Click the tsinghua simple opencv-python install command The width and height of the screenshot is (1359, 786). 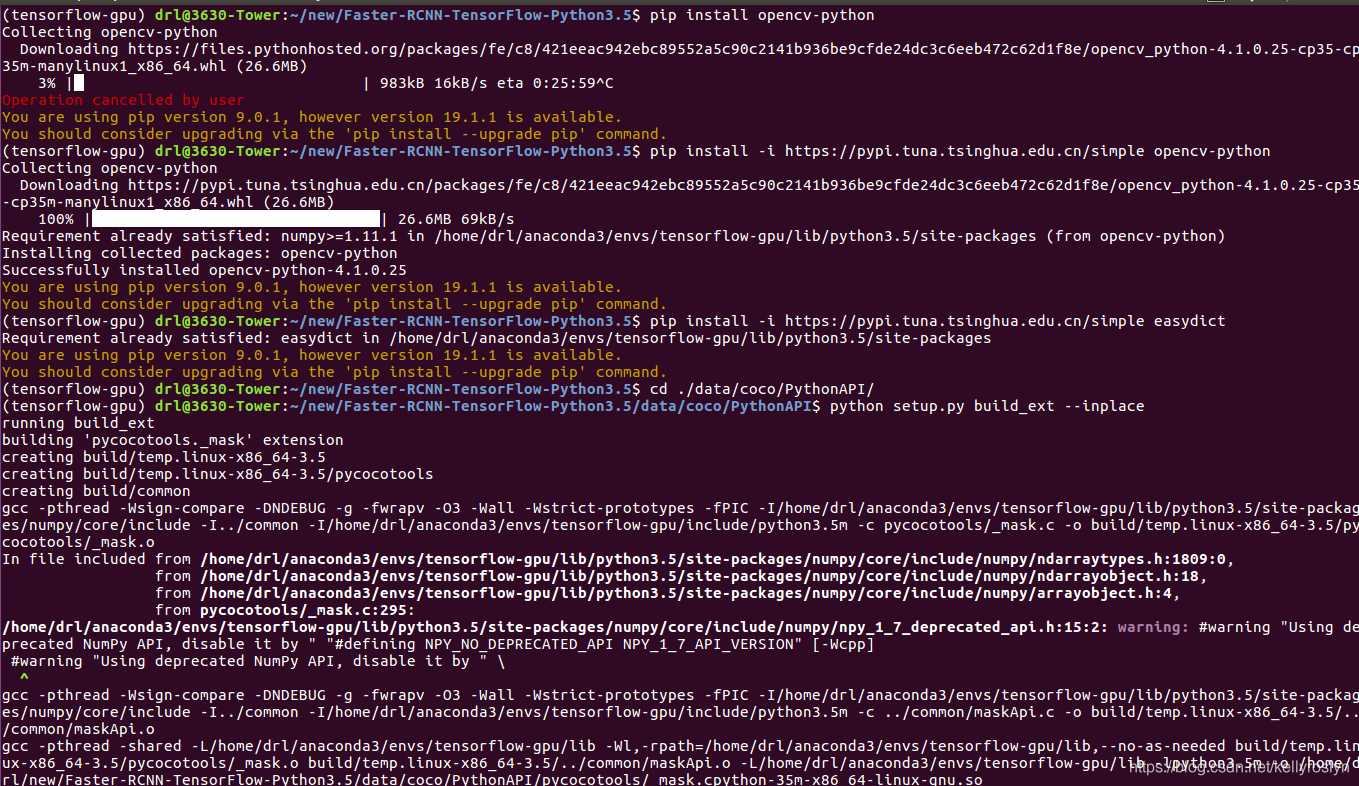960,151
